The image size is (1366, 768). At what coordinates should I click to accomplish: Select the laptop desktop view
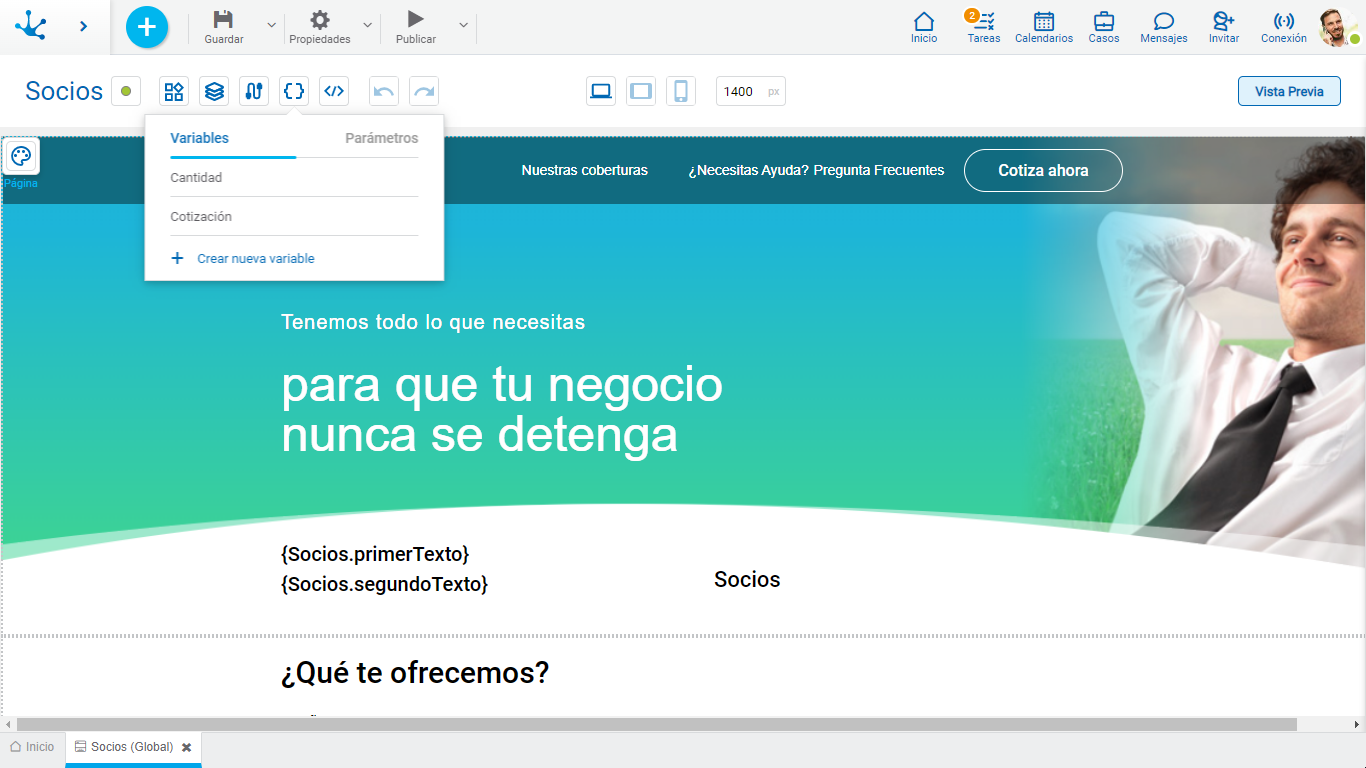click(601, 91)
